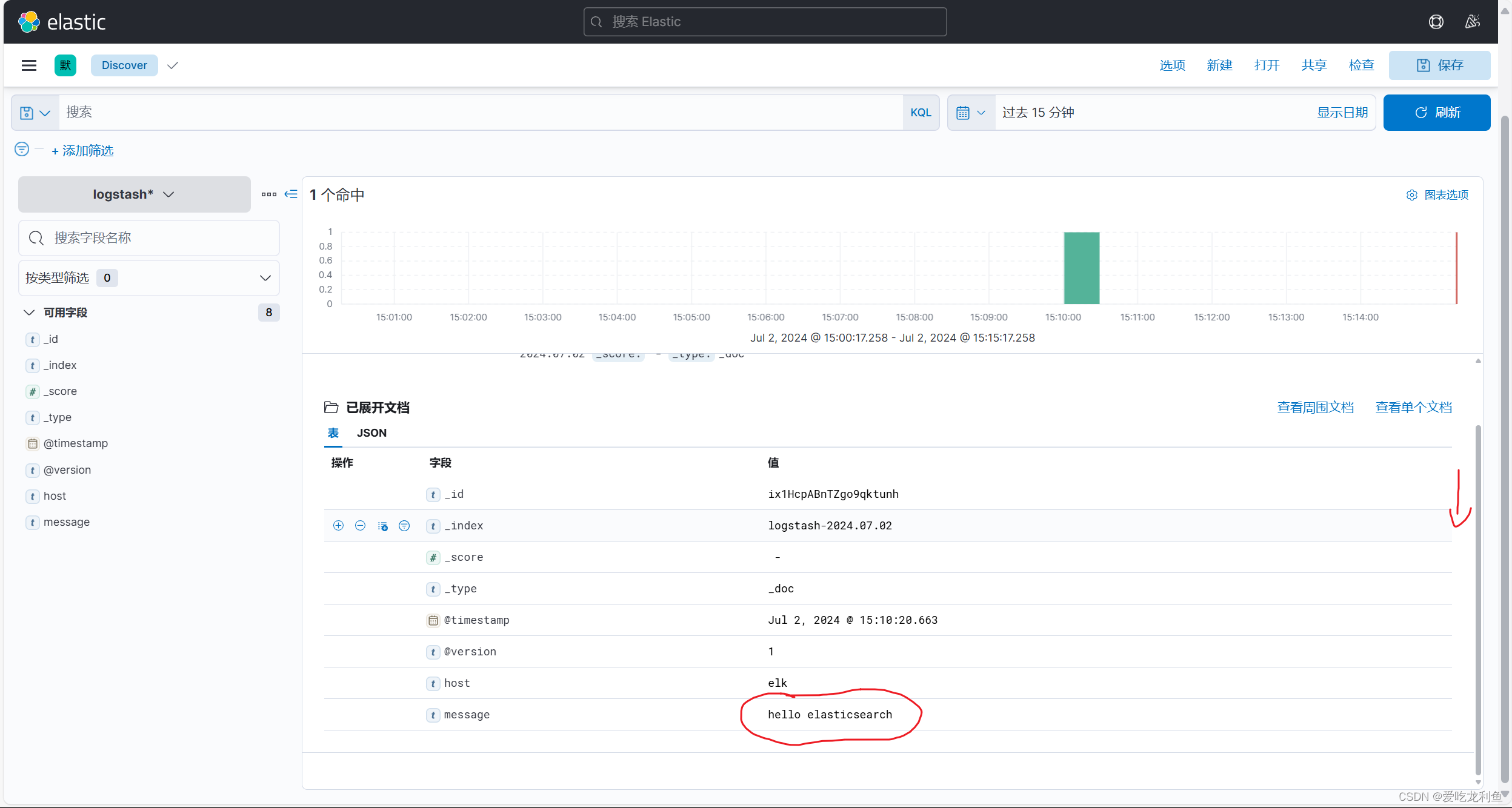Open the main navigation hamburger menu

tap(29, 65)
